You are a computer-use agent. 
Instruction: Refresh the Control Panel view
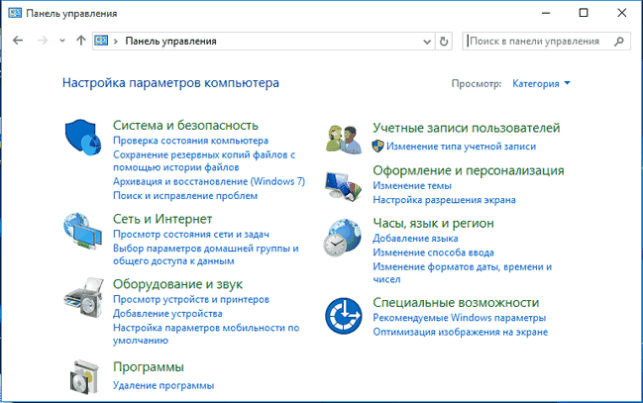tap(444, 41)
